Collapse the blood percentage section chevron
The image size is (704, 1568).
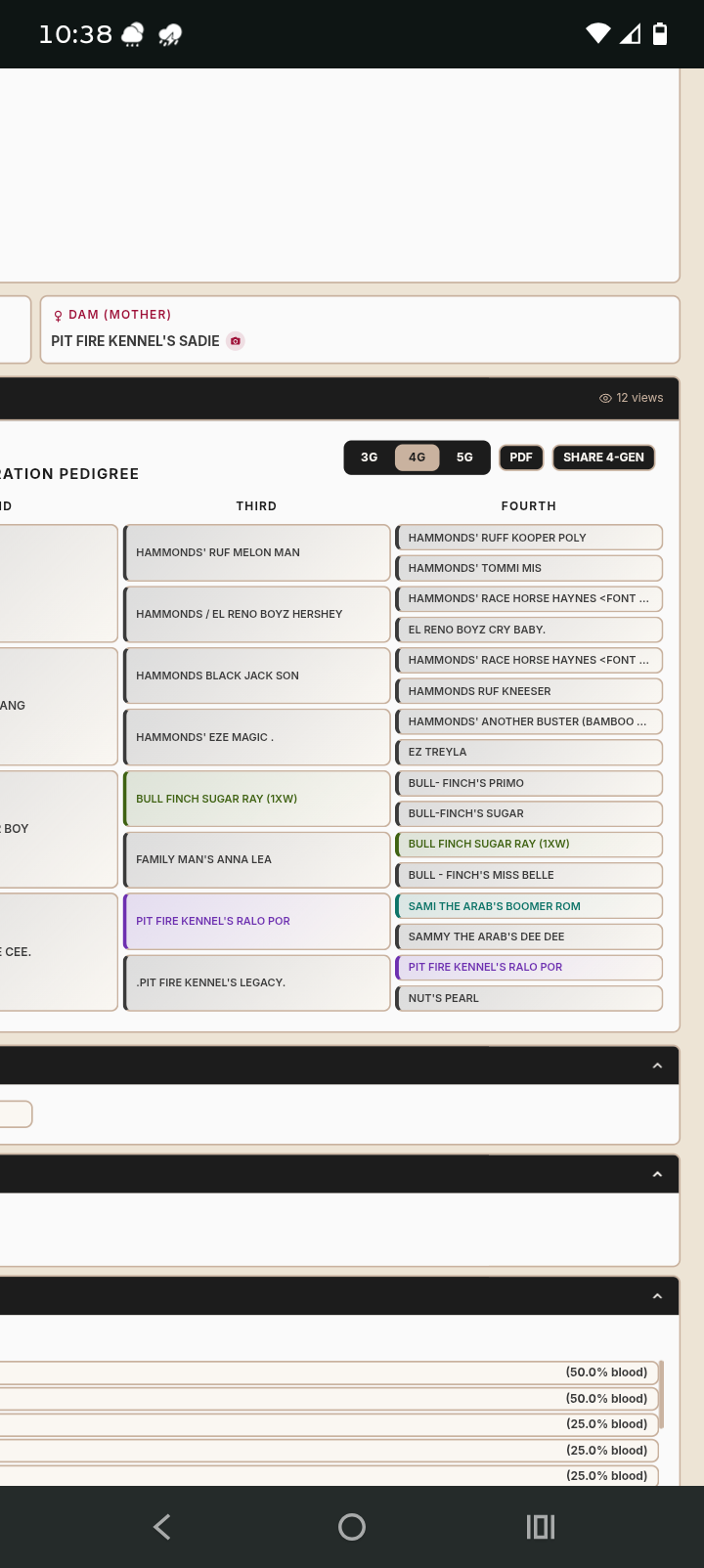point(657,1296)
